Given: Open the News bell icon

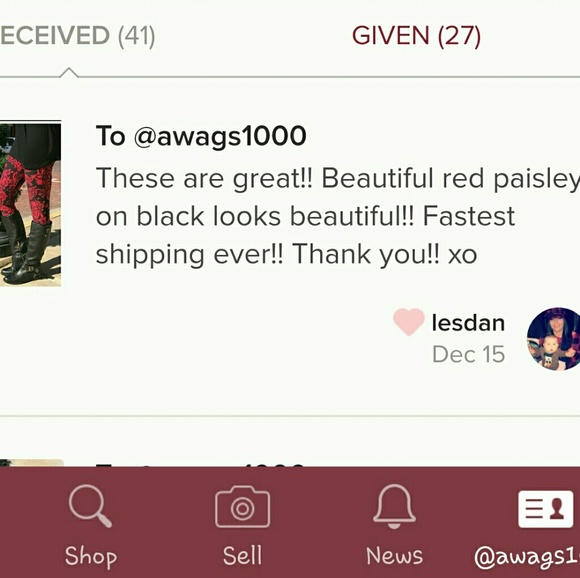Looking at the screenshot, I should tap(394, 506).
